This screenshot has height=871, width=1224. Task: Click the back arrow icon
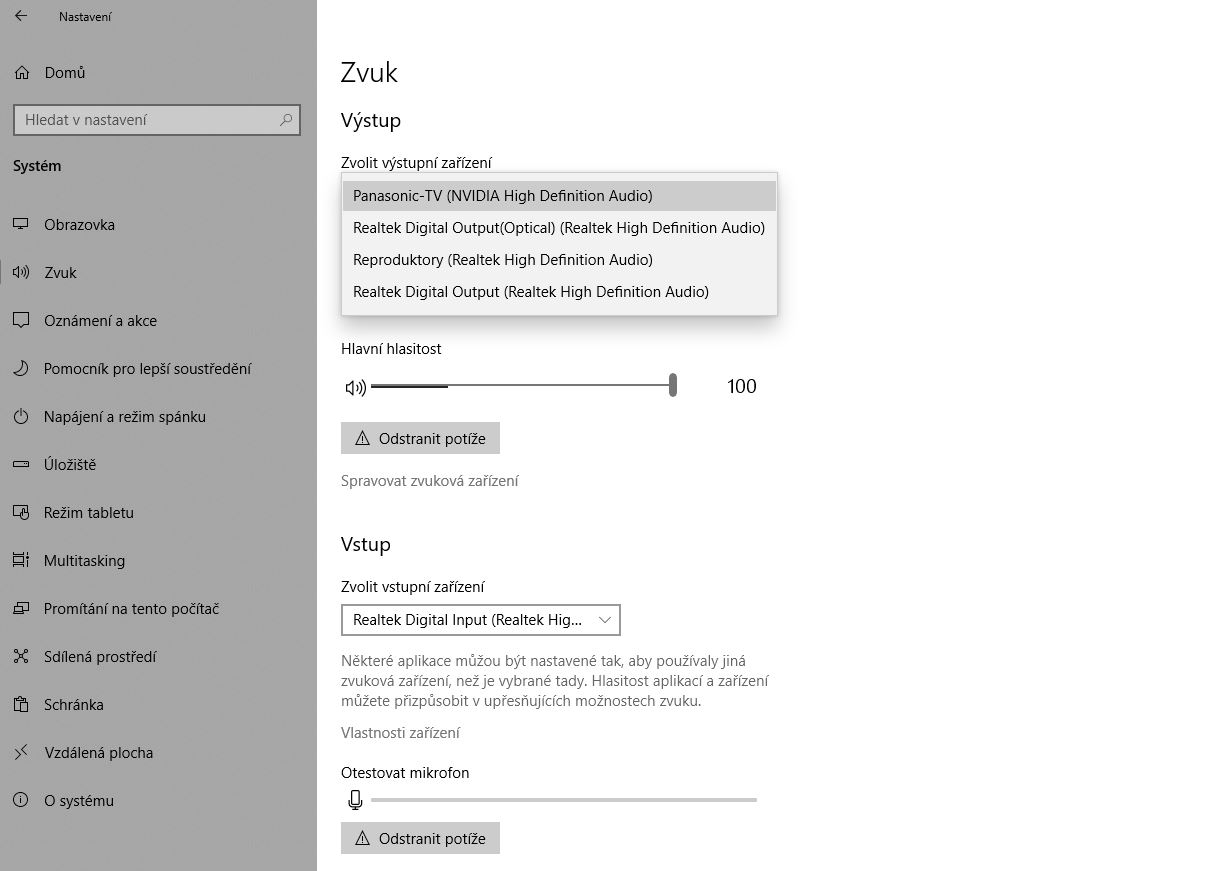tap(21, 16)
